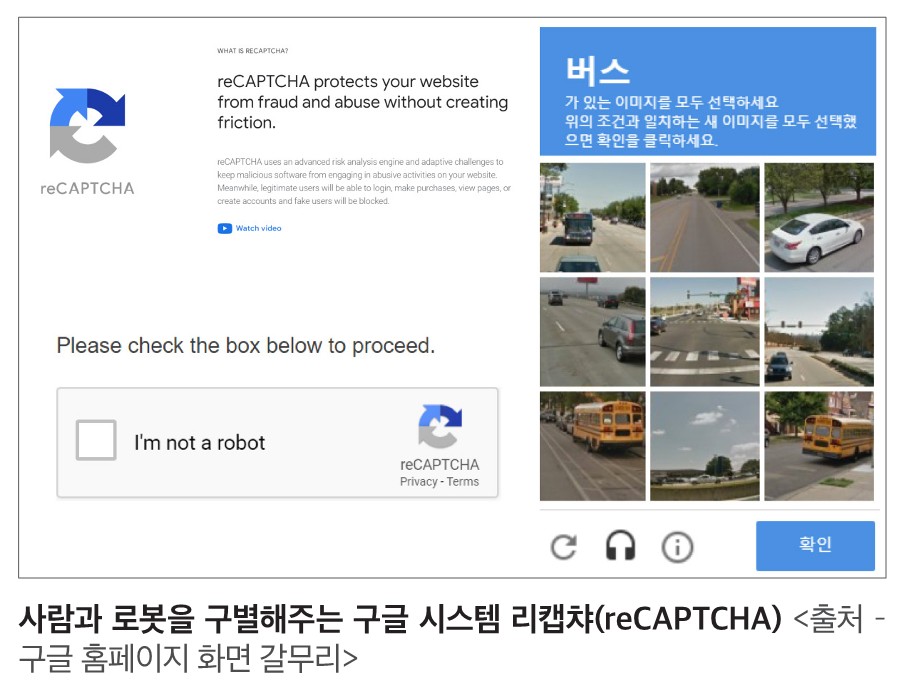Open the info help icon
Image resolution: width=907 pixels, height=700 pixels.
pos(677,547)
